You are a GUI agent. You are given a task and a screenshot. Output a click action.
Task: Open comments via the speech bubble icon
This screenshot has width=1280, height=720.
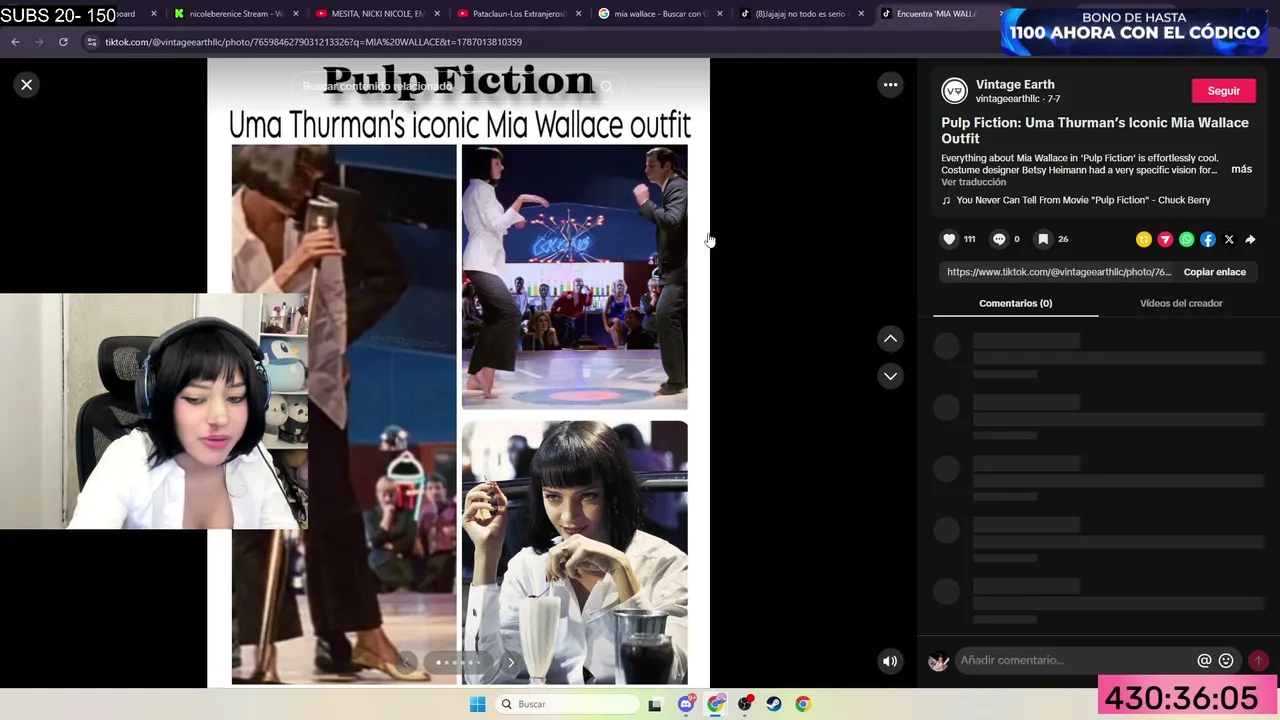[998, 239]
